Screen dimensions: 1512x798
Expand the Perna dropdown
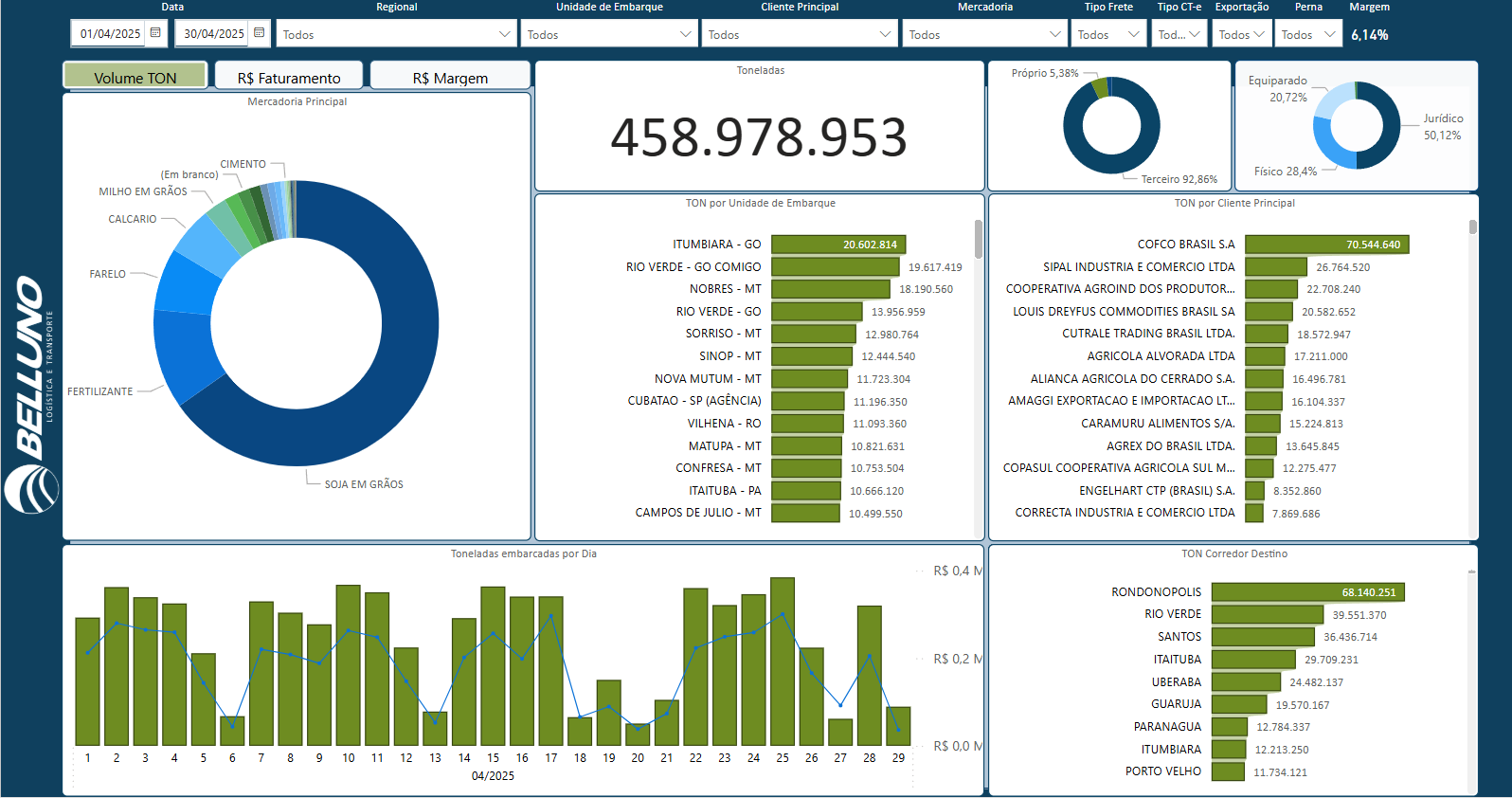pos(1308,34)
